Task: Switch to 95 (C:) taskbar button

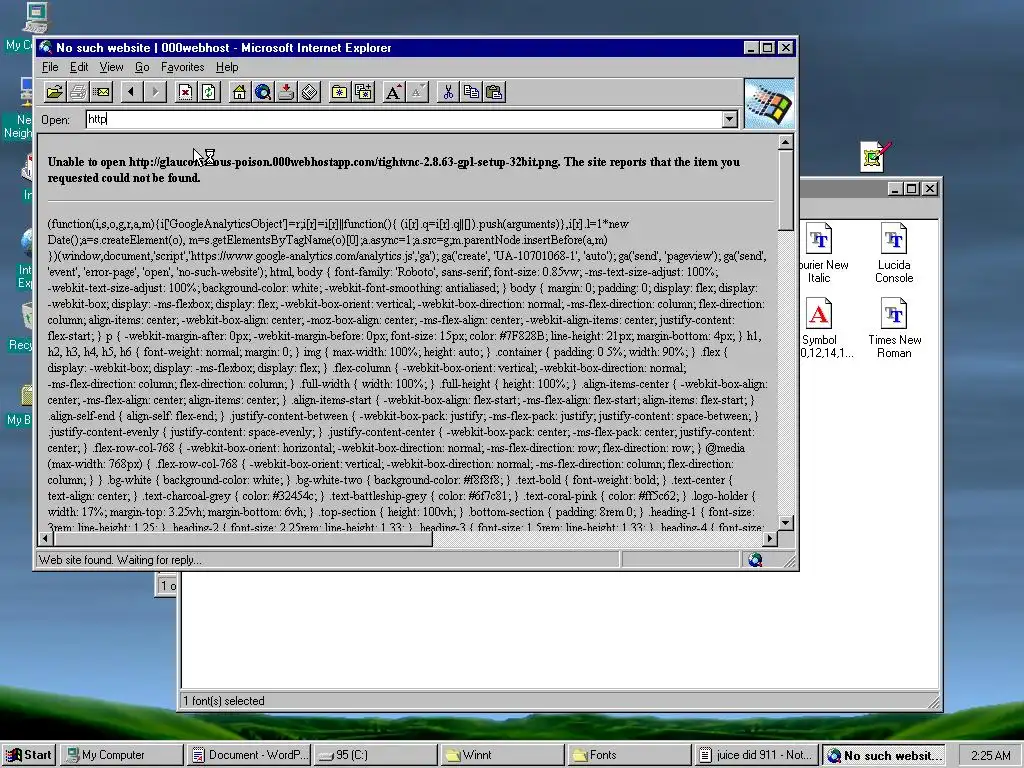Action: point(376,755)
